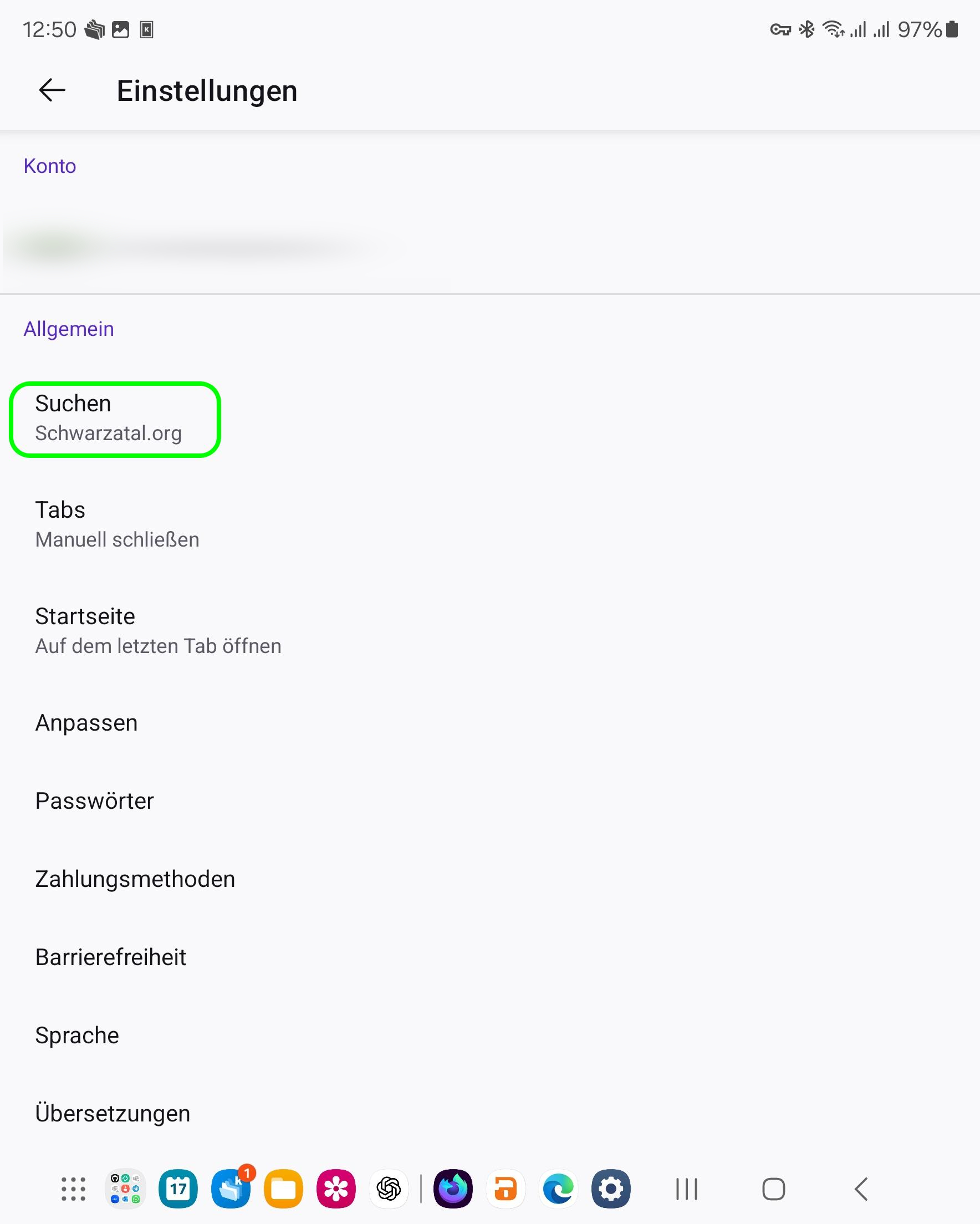This screenshot has height=1224, width=980.
Task: Open the Firefox Nightly taskbar icon
Action: tap(453, 1189)
